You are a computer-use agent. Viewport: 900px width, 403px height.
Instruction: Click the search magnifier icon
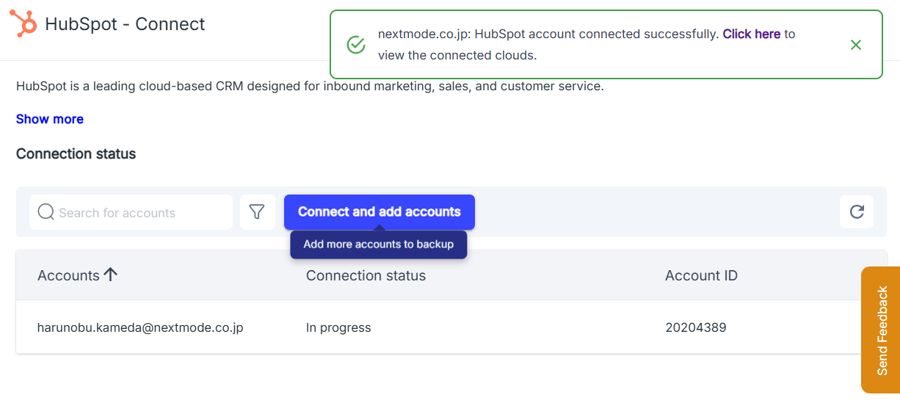coord(45,212)
